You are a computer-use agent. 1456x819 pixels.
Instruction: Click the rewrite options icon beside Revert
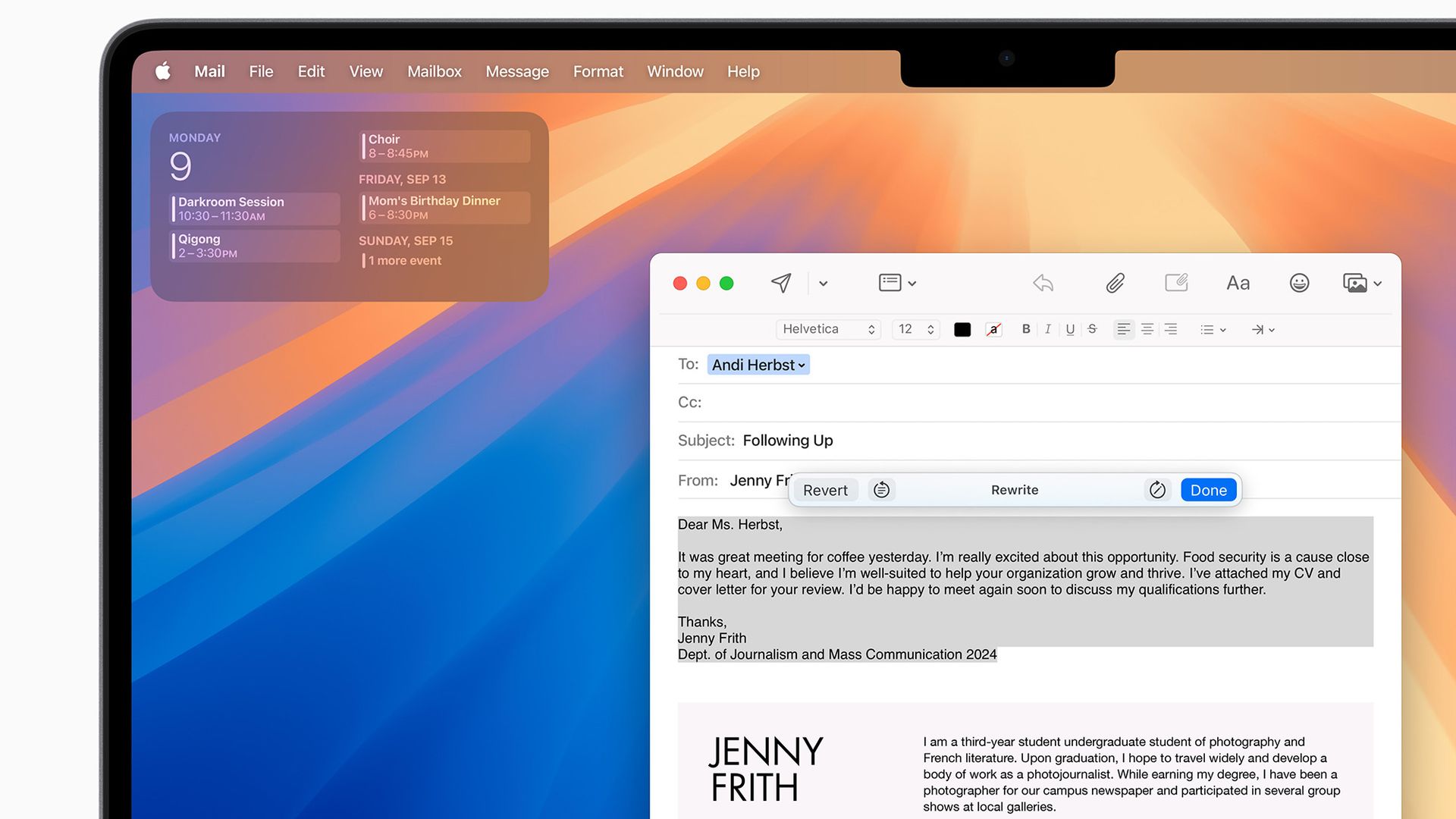coord(881,490)
